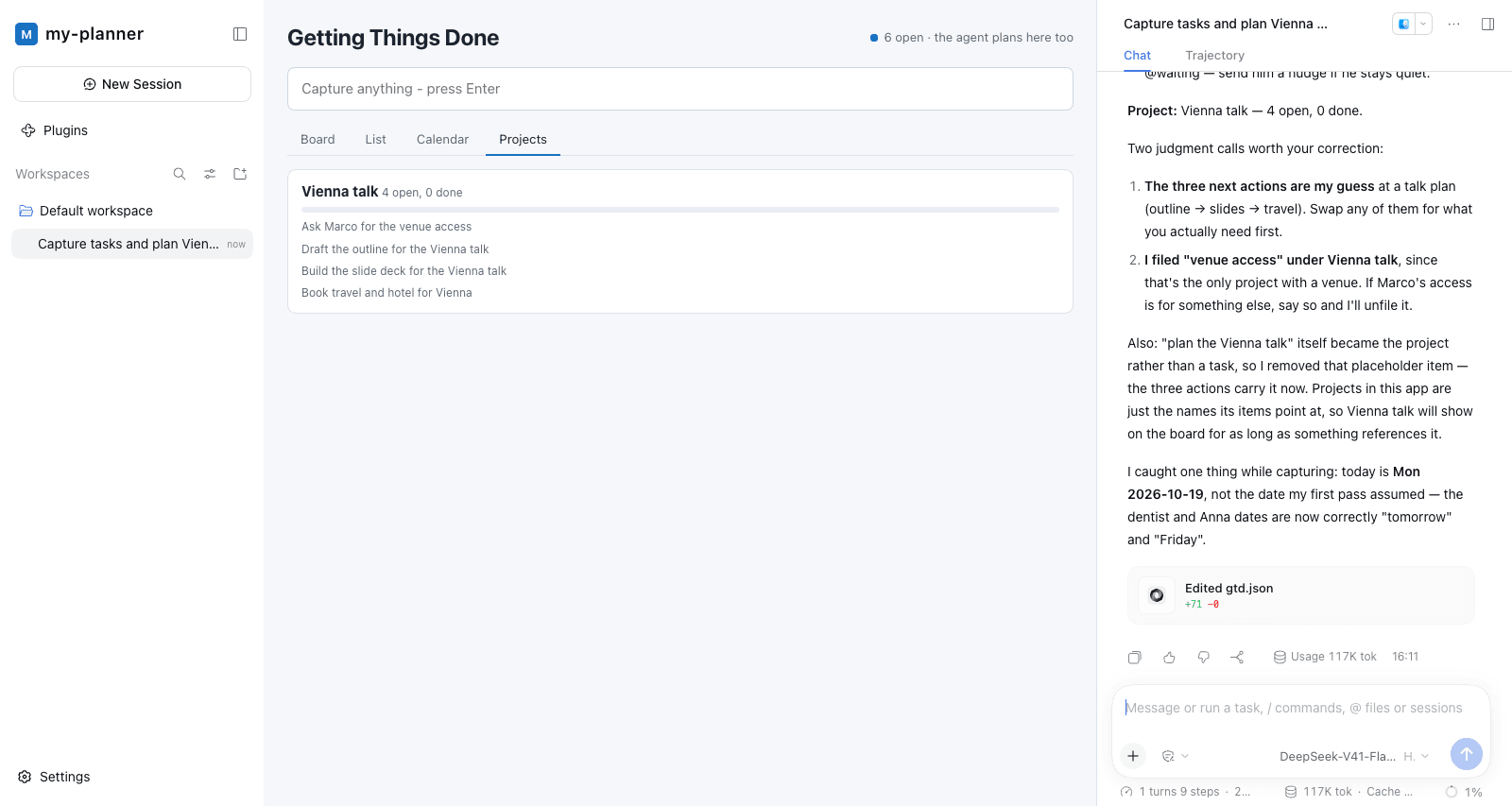Switch to the Board tab
The width and height of the screenshot is (1512, 806).
[318, 139]
